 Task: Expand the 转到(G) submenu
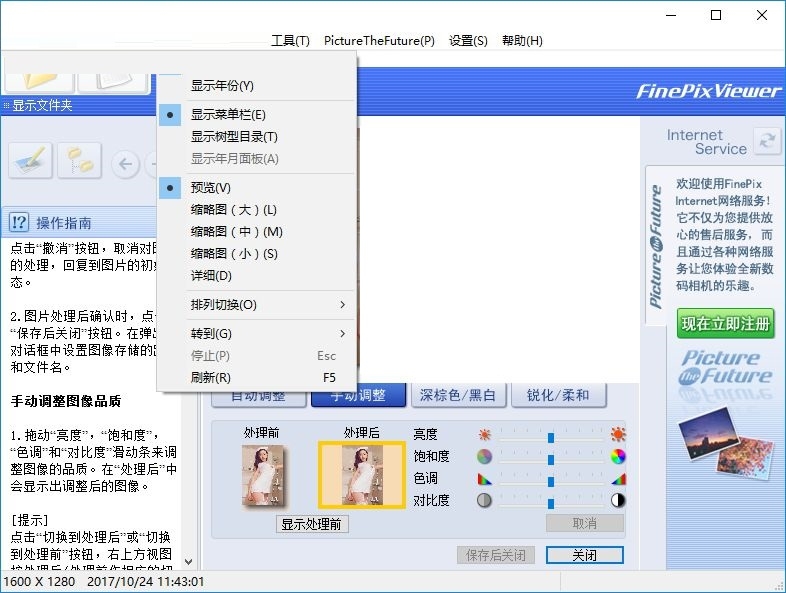pyautogui.click(x=256, y=334)
